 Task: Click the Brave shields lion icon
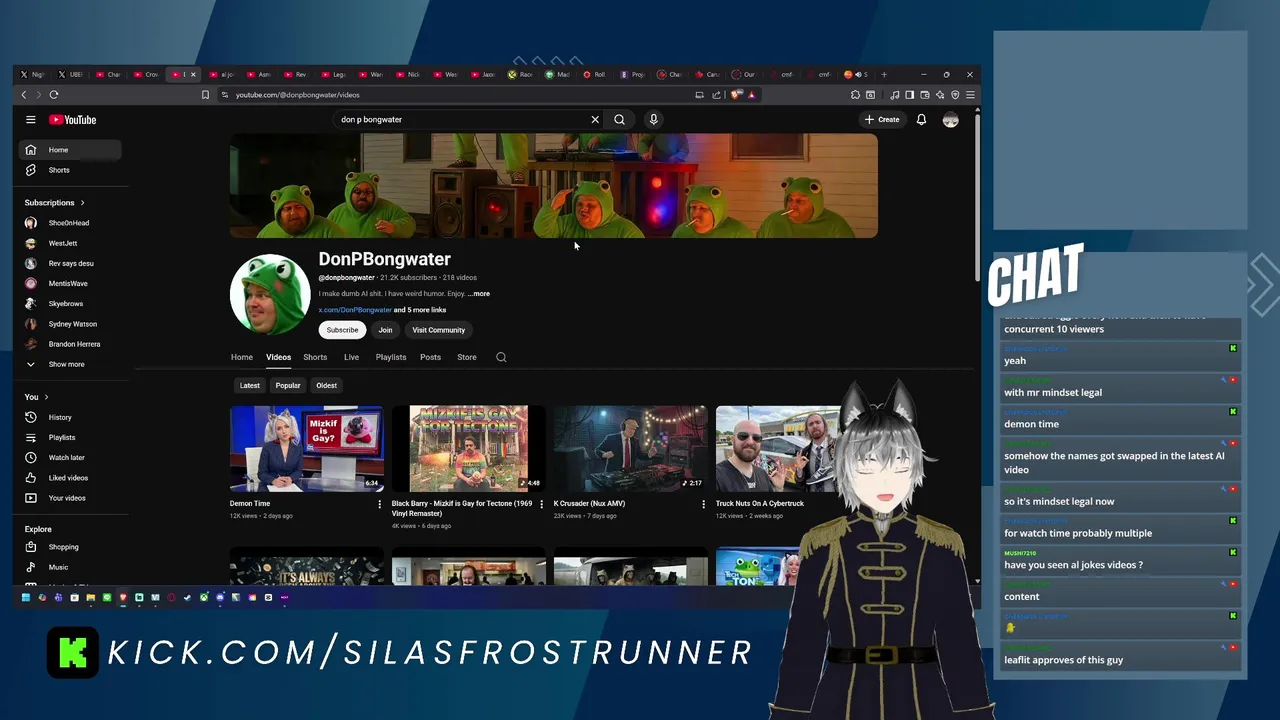click(x=737, y=95)
